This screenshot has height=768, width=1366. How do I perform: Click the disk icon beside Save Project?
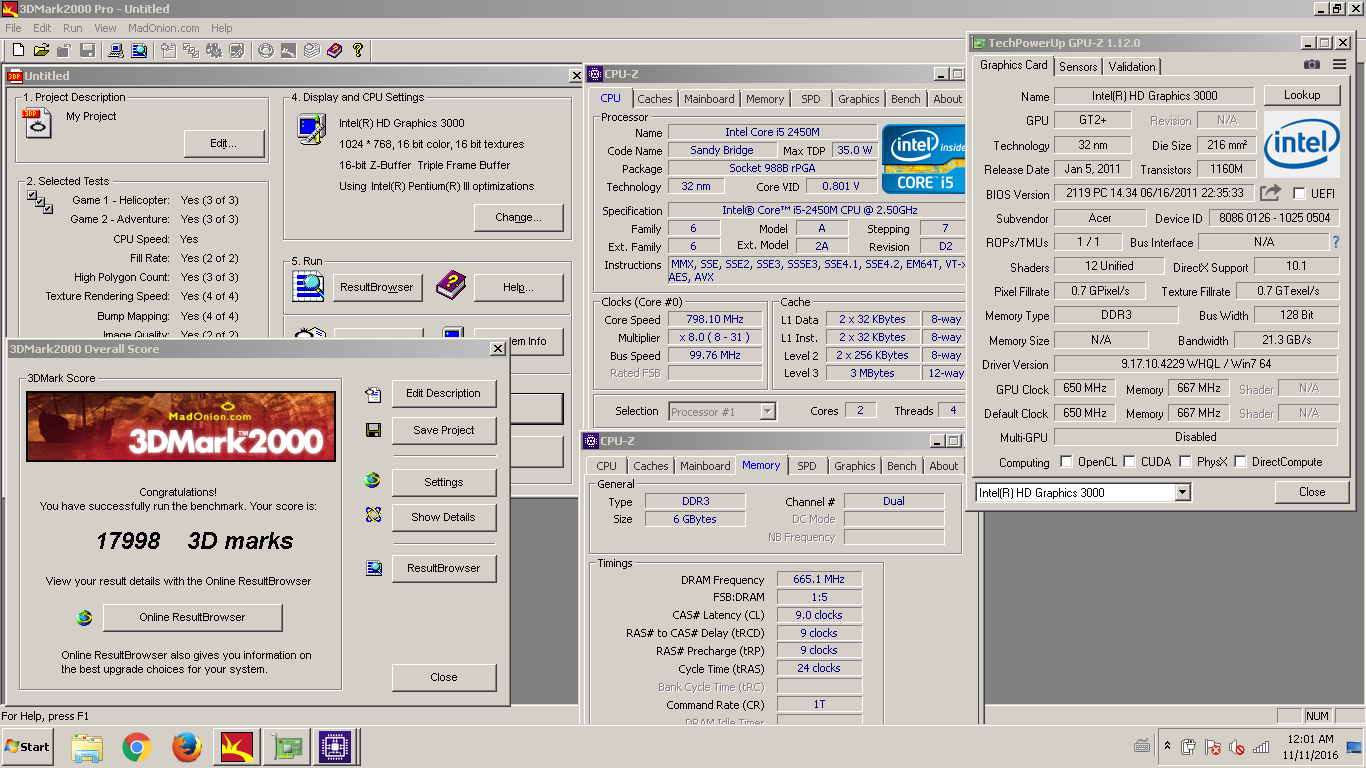coord(373,430)
